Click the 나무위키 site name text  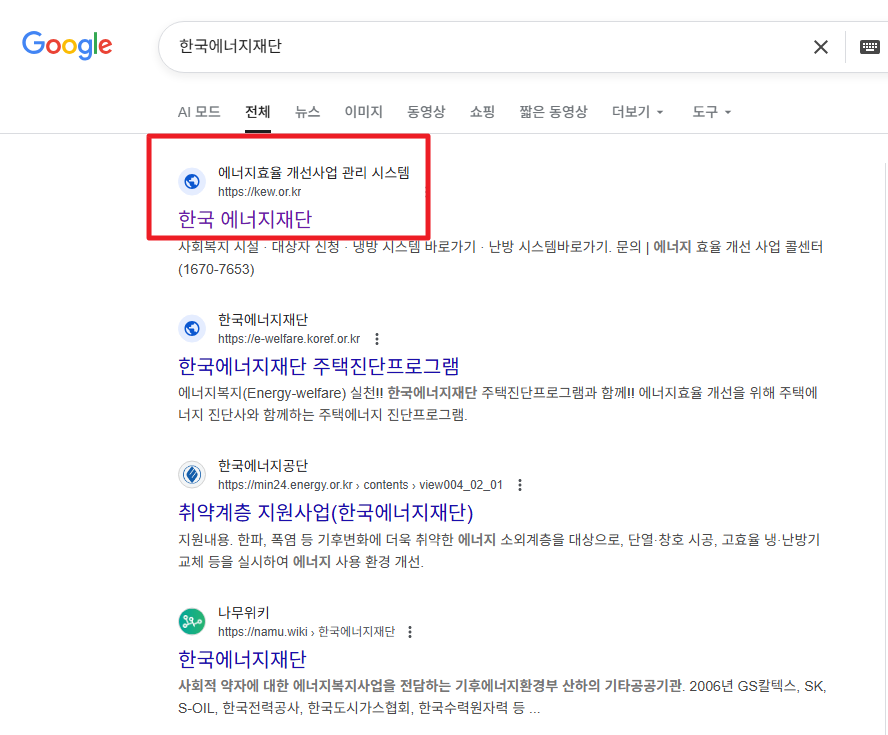[x=244, y=613]
